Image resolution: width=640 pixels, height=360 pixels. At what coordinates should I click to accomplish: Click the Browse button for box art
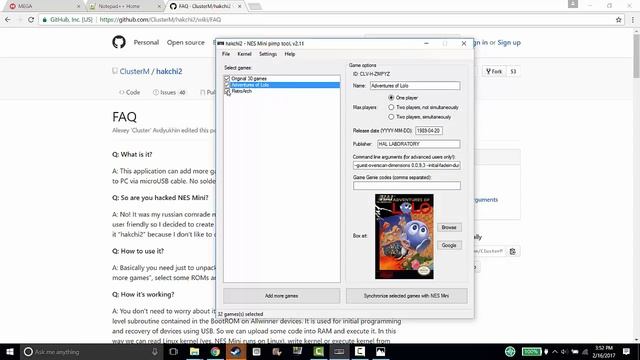(449, 227)
